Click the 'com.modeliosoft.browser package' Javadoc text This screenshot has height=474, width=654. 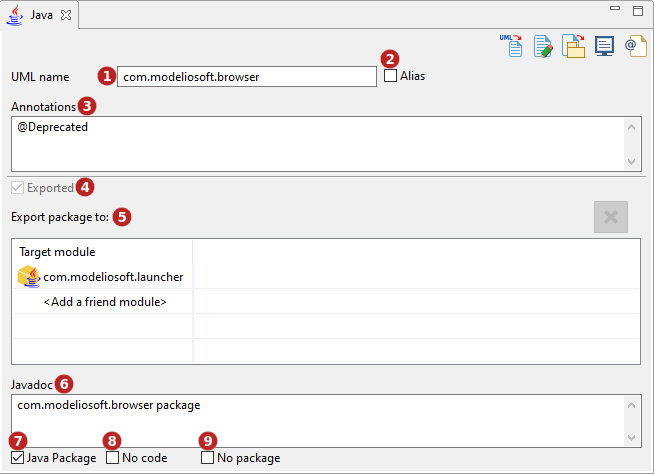pyautogui.click(x=109, y=405)
